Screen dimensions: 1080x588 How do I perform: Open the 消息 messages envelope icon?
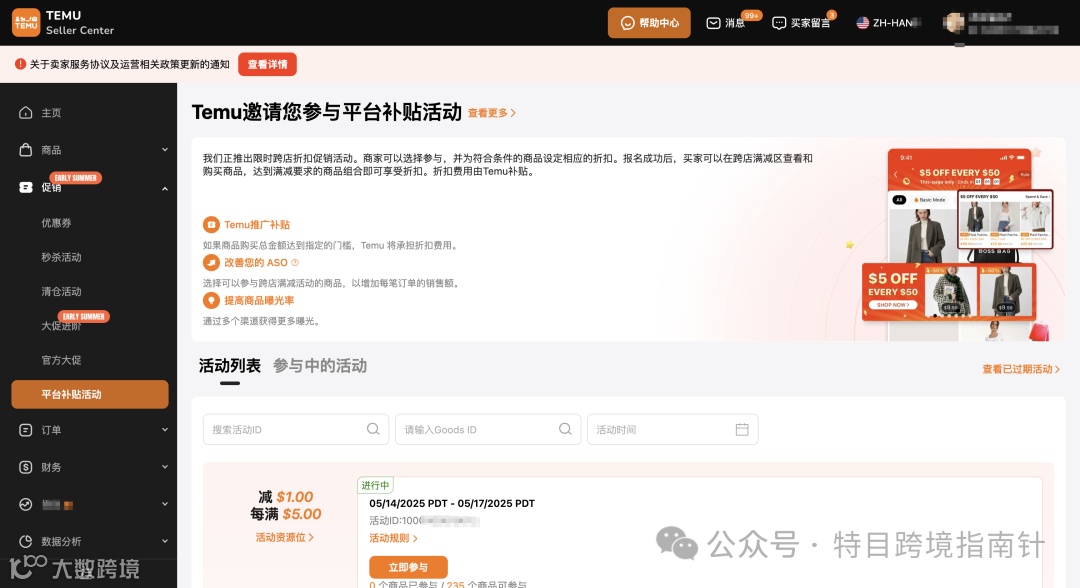coord(714,23)
